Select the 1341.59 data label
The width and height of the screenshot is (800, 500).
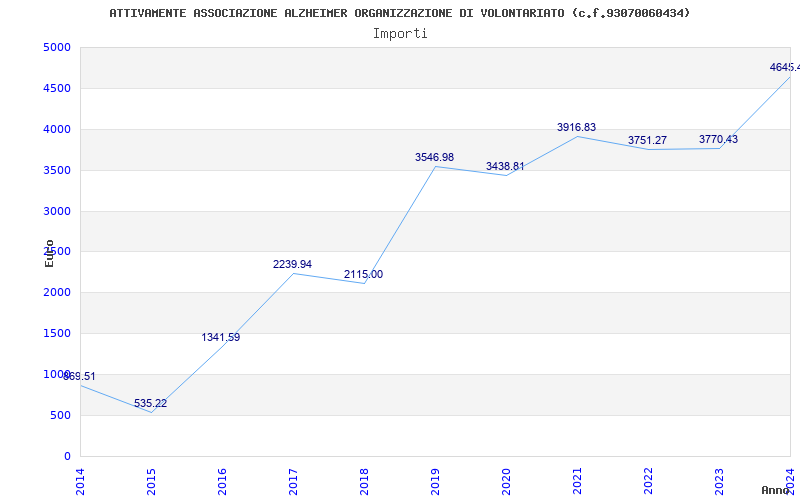click(x=220, y=337)
